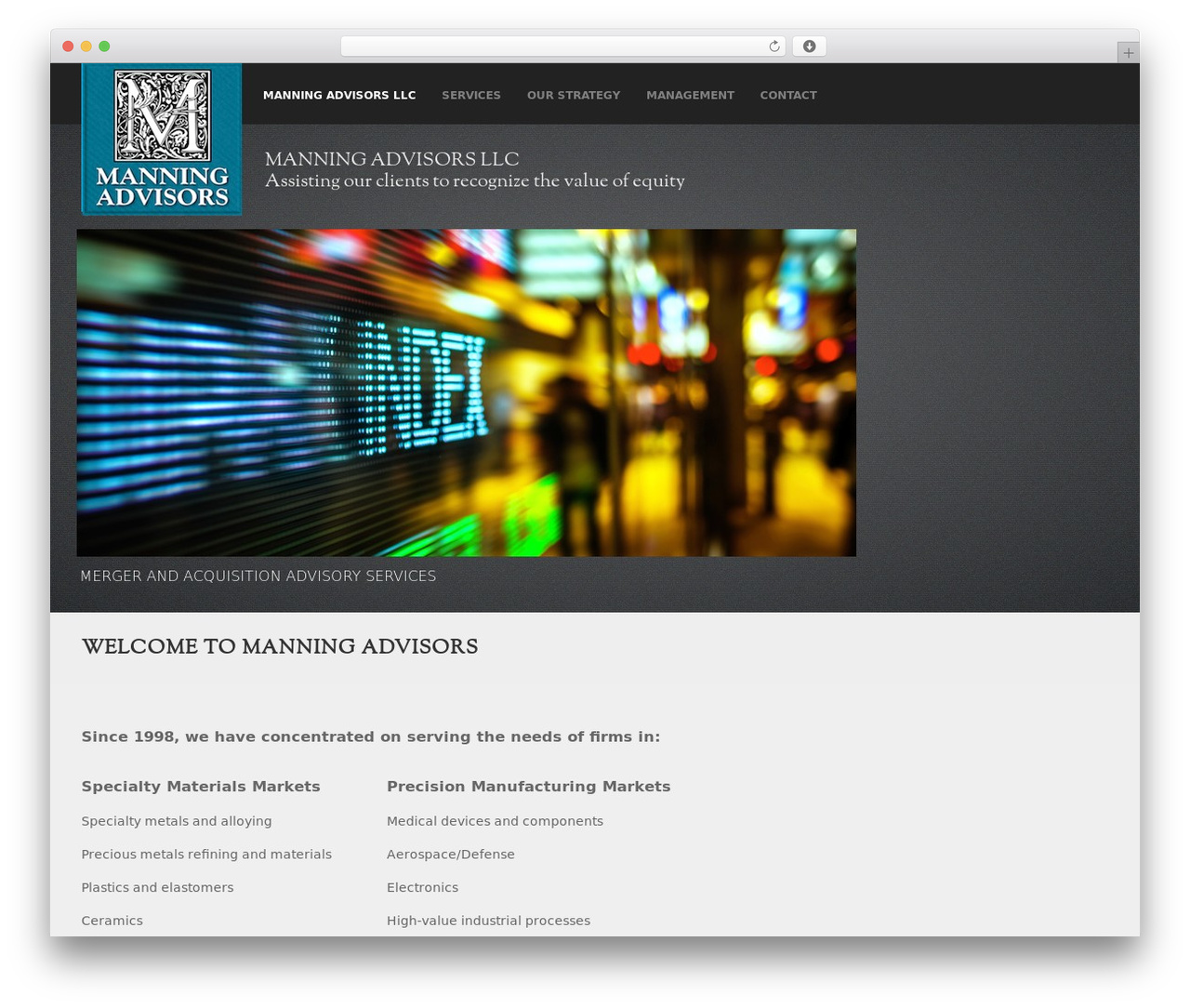Click 'Medical devices and components' text
This screenshot has height=1008, width=1190.
coord(495,821)
